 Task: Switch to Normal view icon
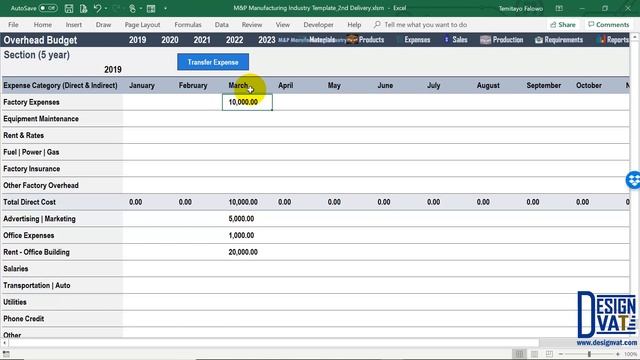519,354
